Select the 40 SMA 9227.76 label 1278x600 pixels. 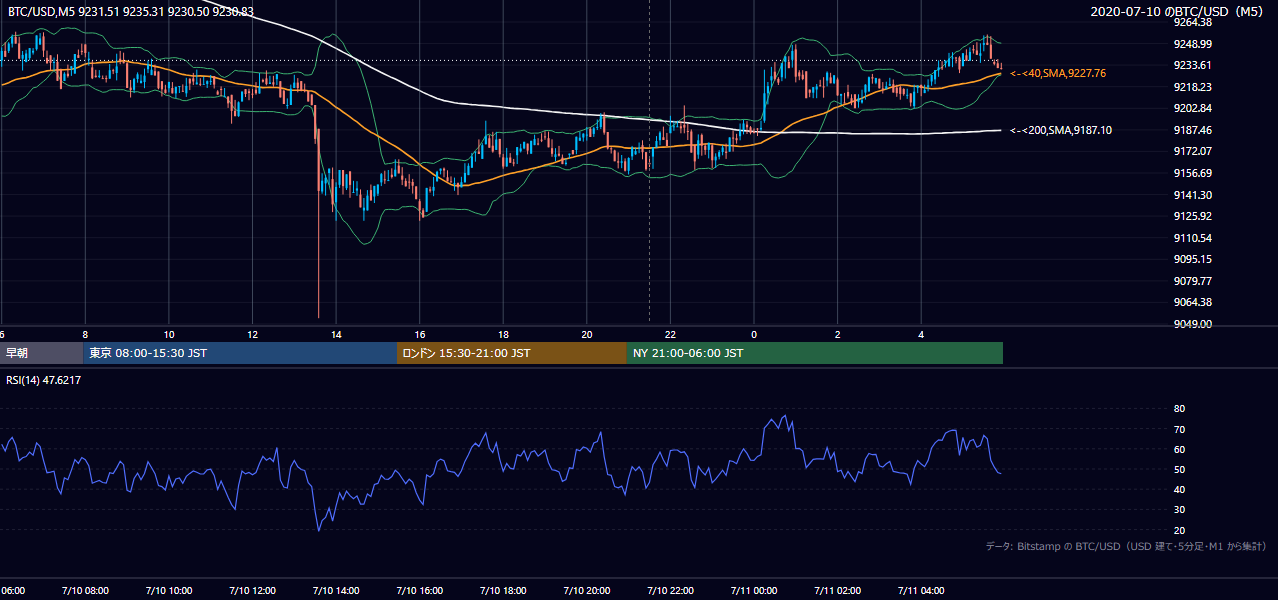1058,74
